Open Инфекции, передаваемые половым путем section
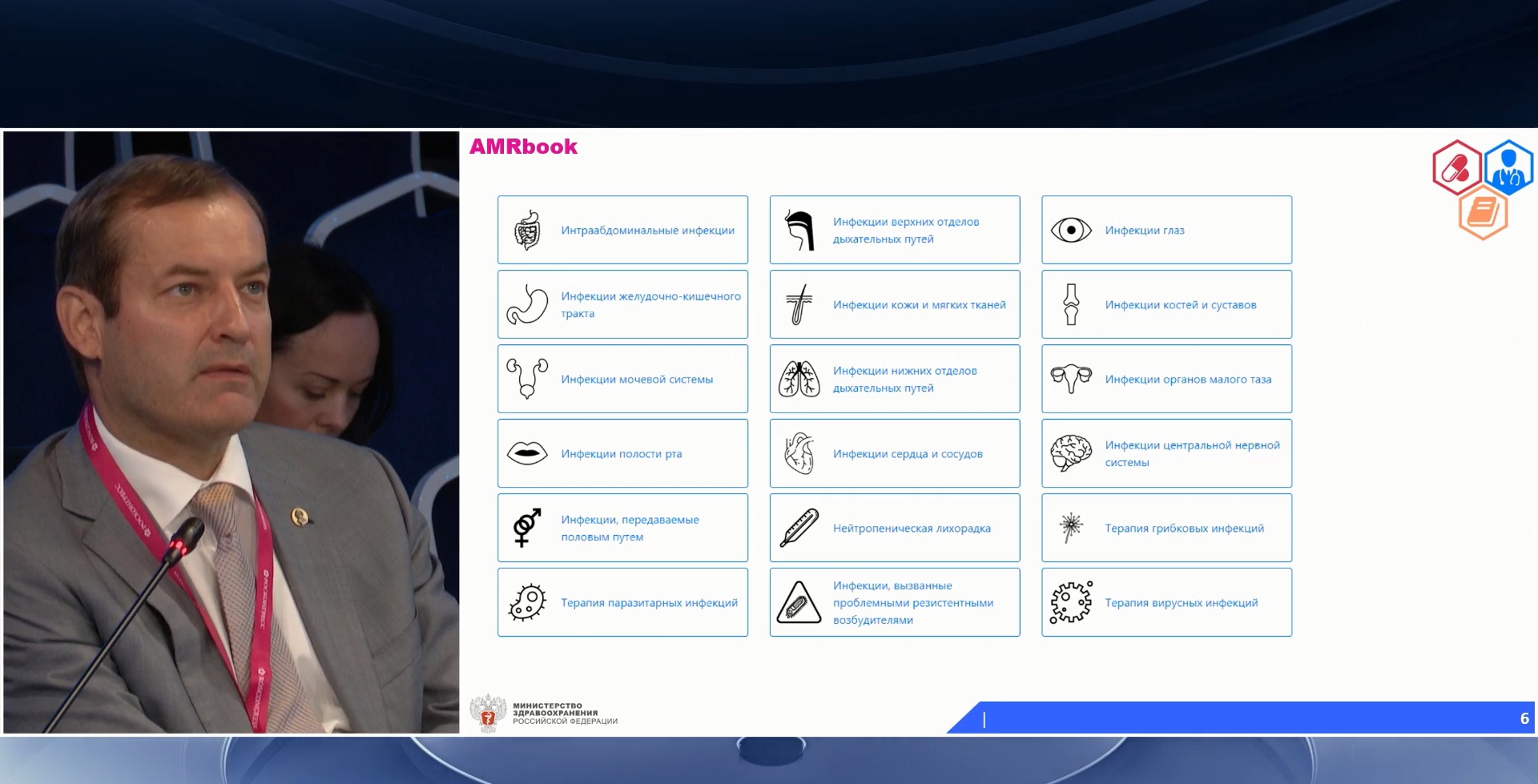Image resolution: width=1538 pixels, height=784 pixels. click(x=622, y=528)
